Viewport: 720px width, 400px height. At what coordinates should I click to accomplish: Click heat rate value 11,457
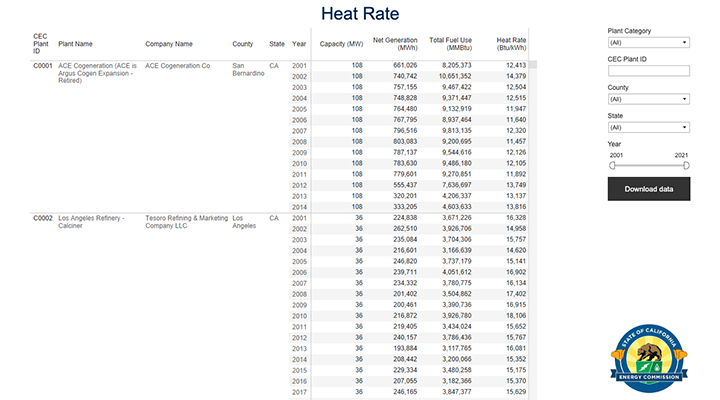click(516, 141)
